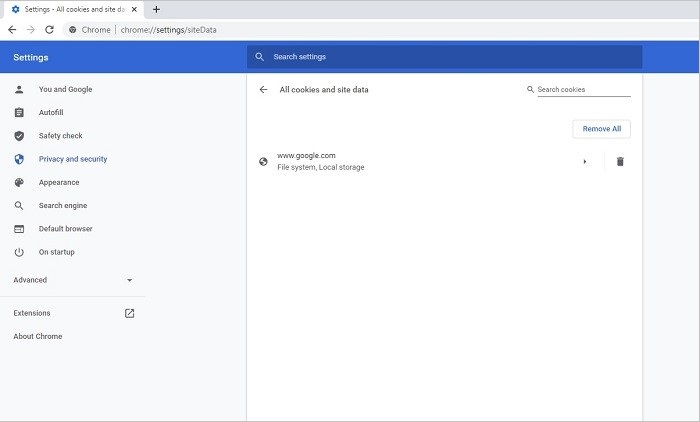
Task: Click the Privacy and security shield icon
Action: coord(19,159)
